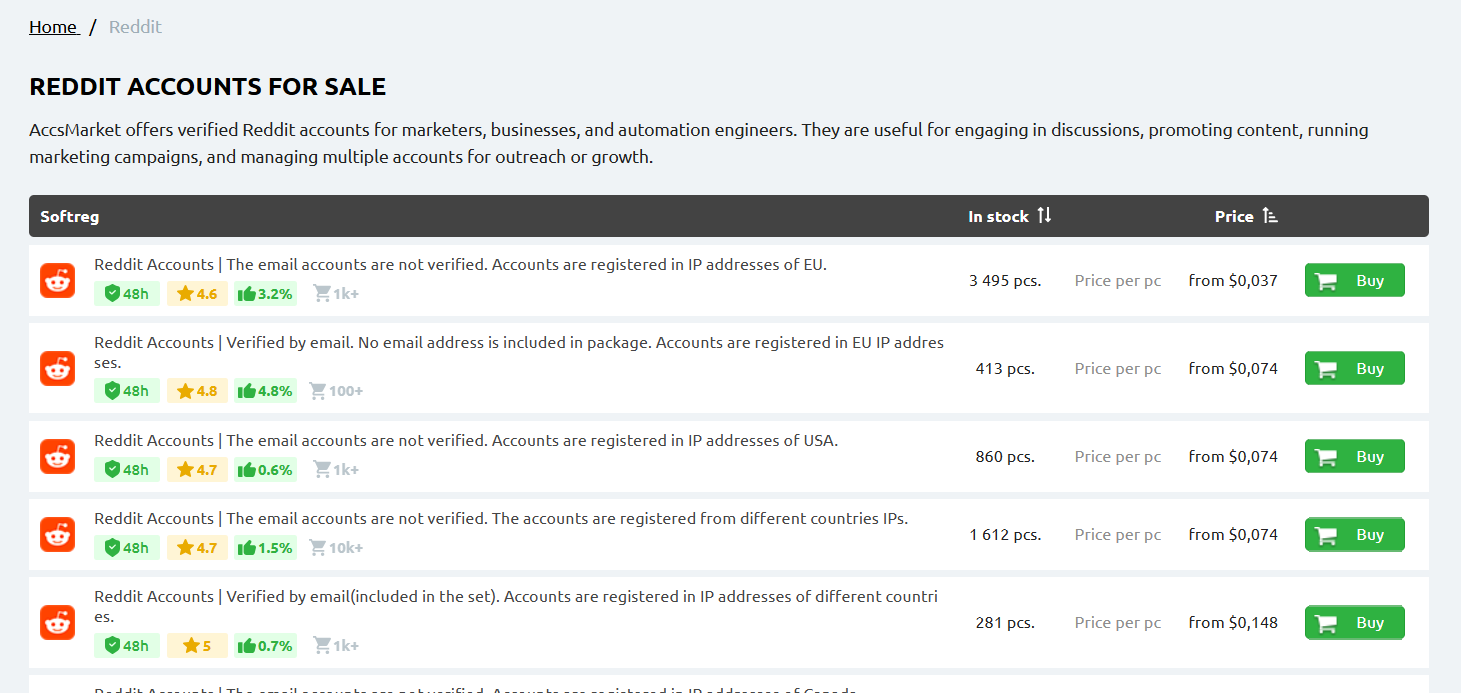
Task: Click 'Price per pc' in the 281 pcs. row
Action: (x=1118, y=623)
